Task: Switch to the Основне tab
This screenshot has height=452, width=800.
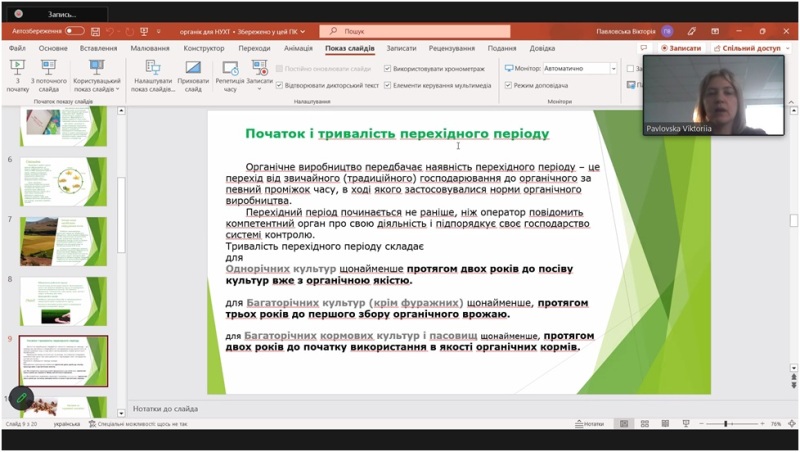Action: point(53,48)
